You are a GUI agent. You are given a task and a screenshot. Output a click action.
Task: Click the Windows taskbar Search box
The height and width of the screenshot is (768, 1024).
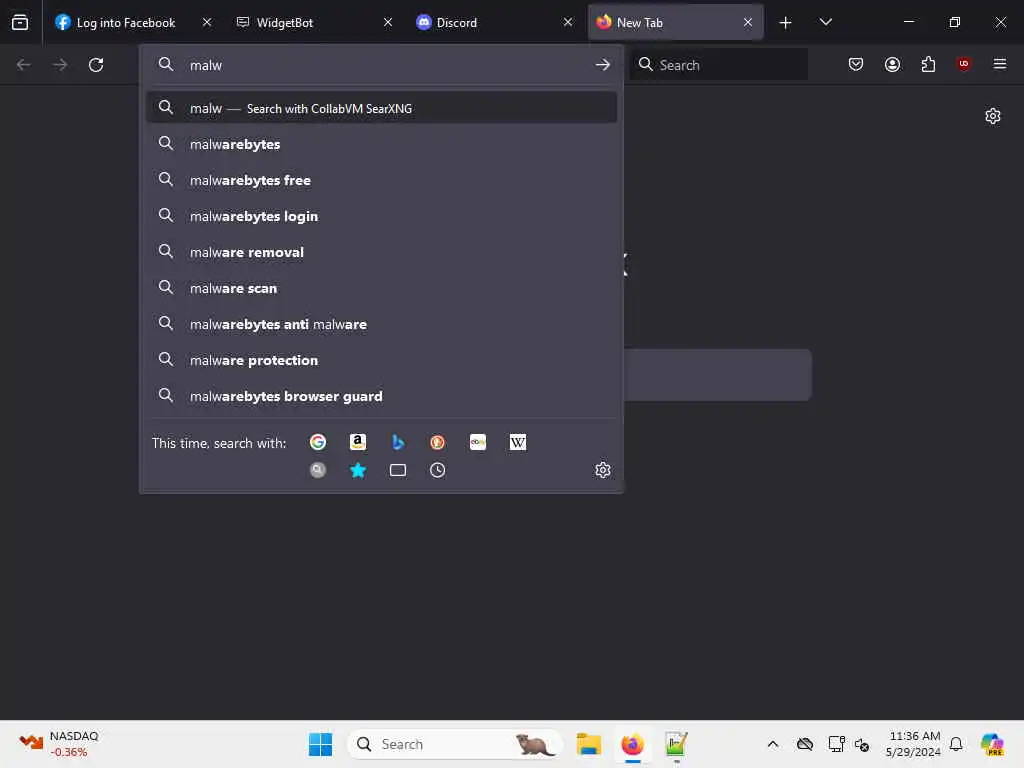coord(455,744)
